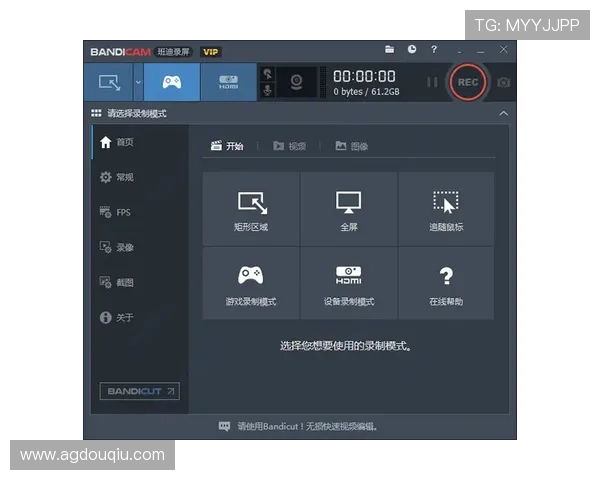Select the 开始 tab

pyautogui.click(x=227, y=146)
